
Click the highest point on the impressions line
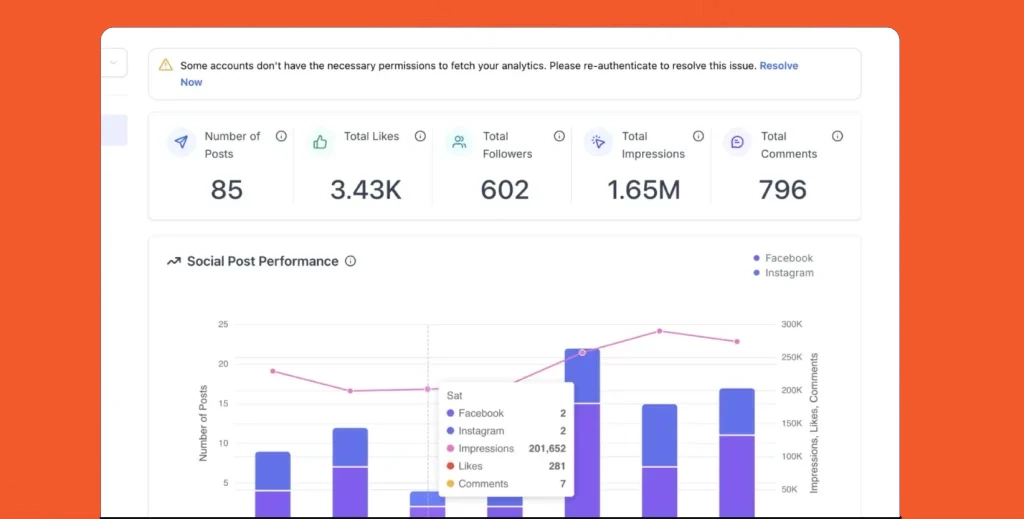pos(660,331)
